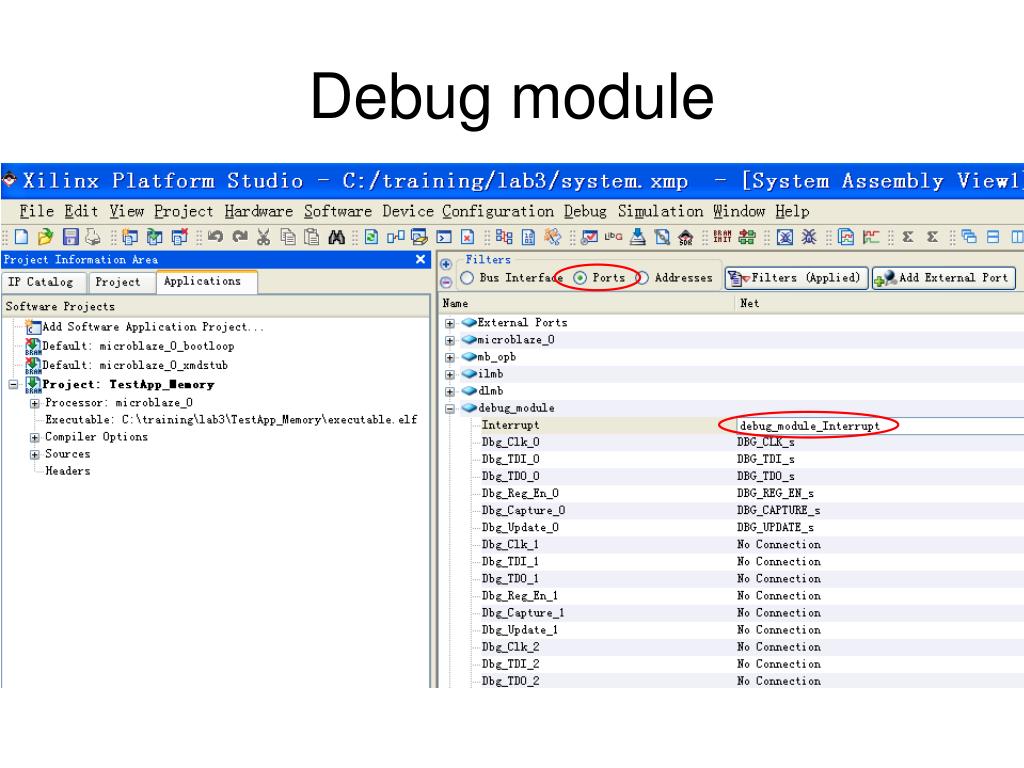Click the plus icon beside Filters
Viewport: 1024px width, 768px height.
446,264
